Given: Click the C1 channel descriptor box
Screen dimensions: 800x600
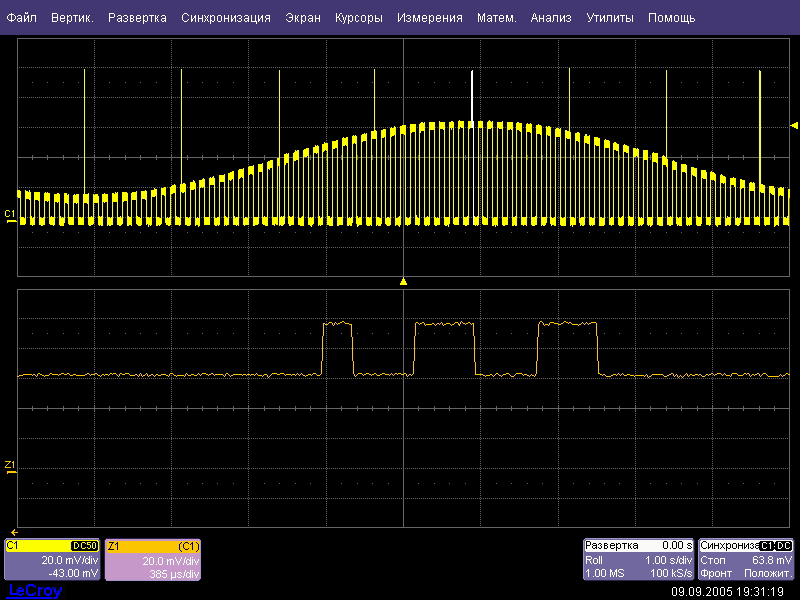Looking at the screenshot, I should pyautogui.click(x=52, y=560).
